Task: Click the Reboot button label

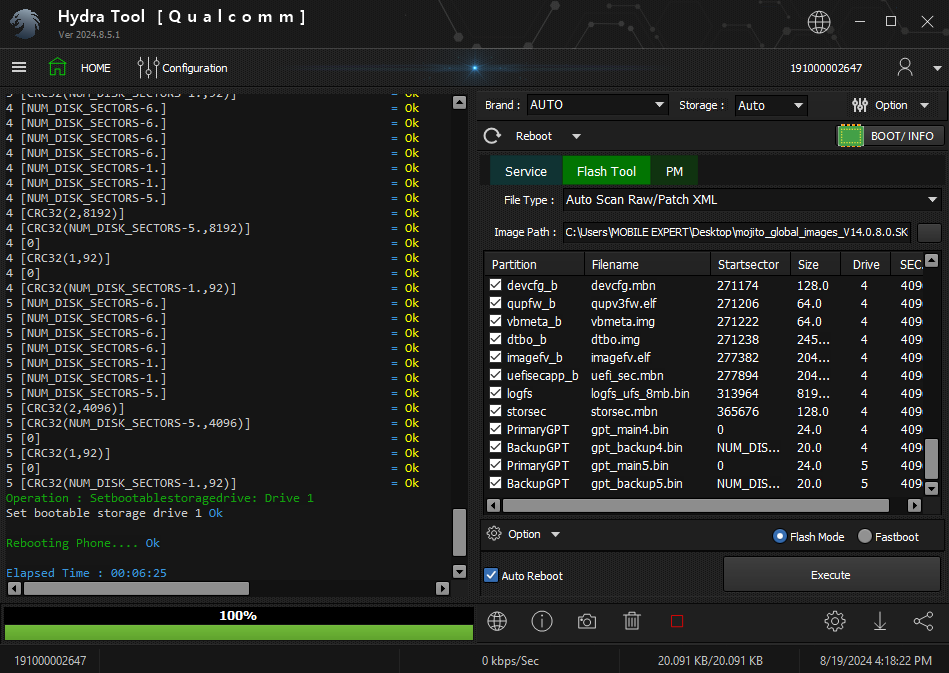Action: click(534, 136)
